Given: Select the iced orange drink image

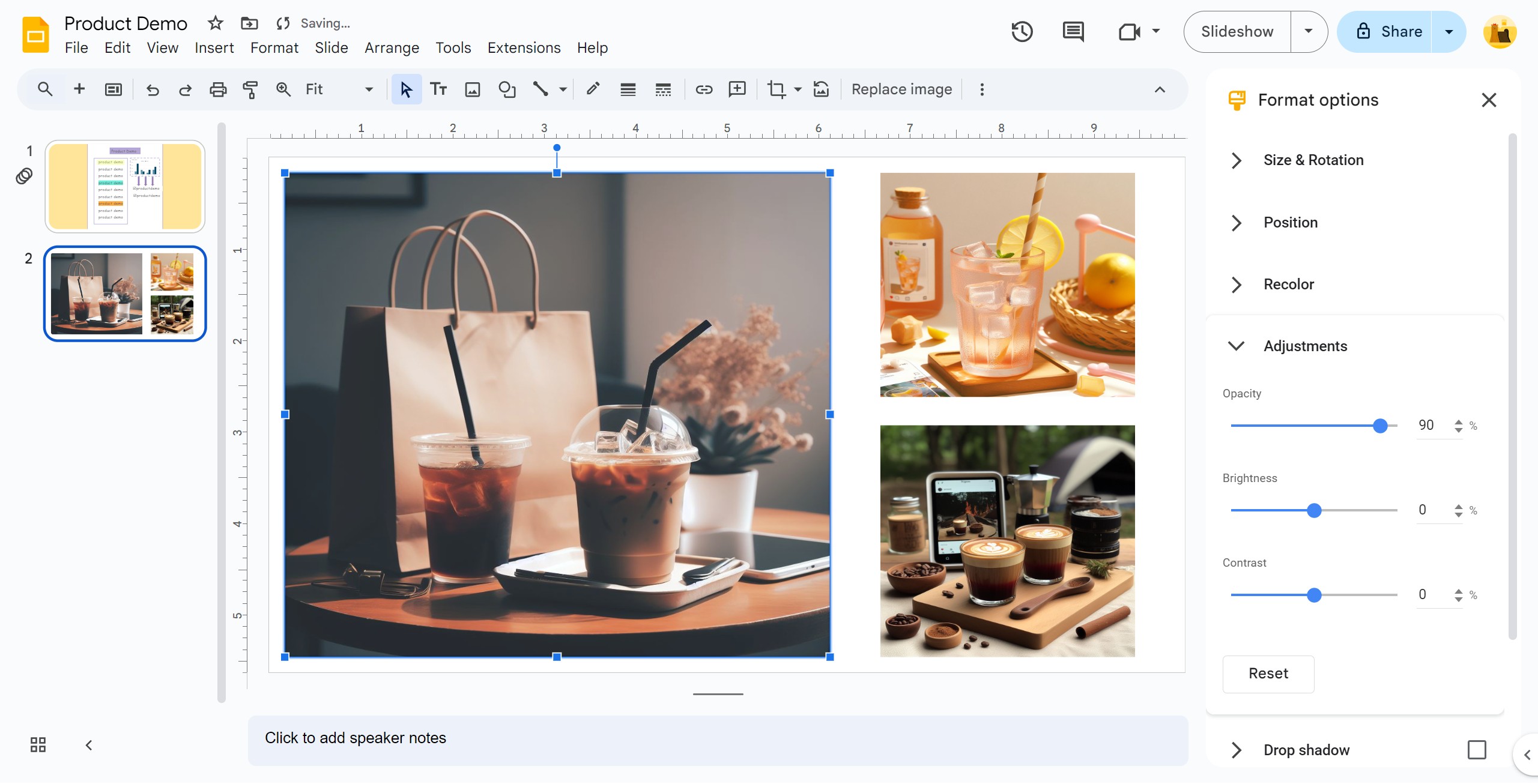Looking at the screenshot, I should [x=1007, y=285].
